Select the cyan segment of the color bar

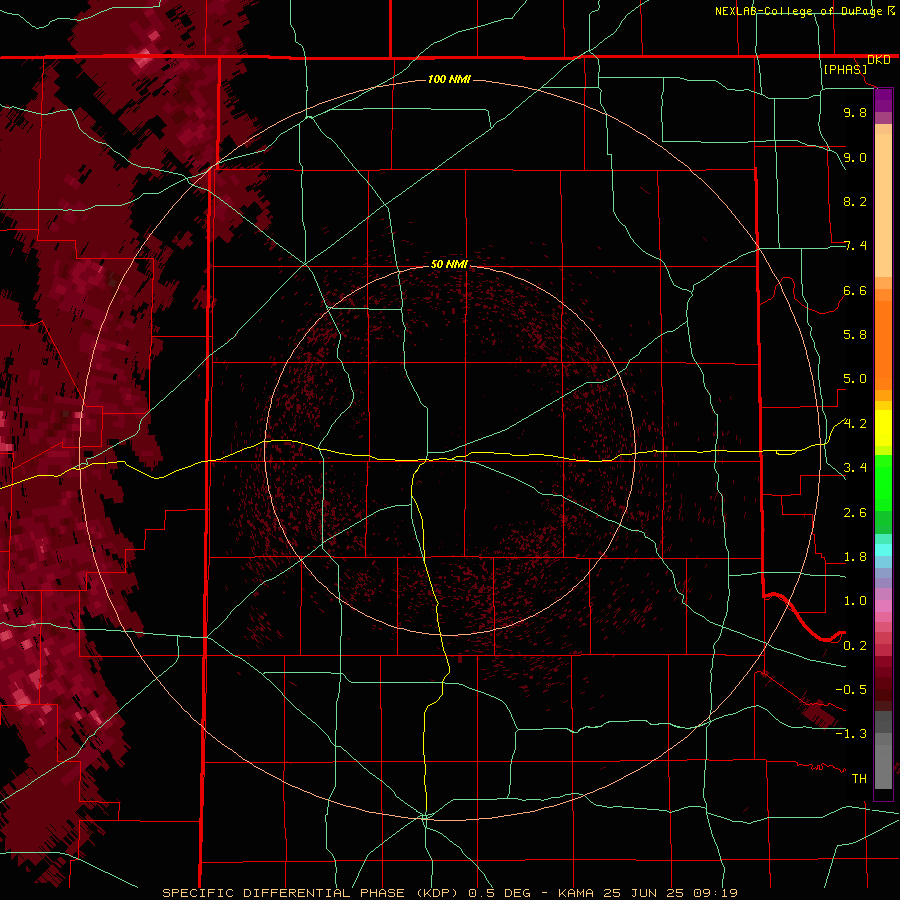883,550
